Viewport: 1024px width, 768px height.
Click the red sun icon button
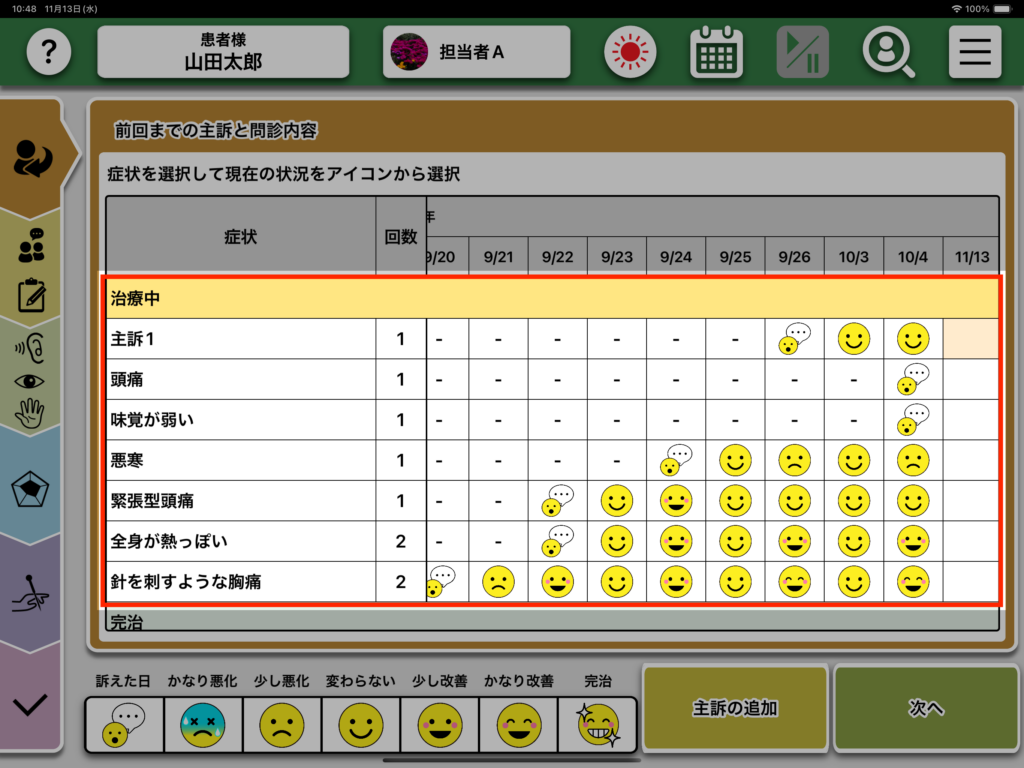[x=630, y=52]
